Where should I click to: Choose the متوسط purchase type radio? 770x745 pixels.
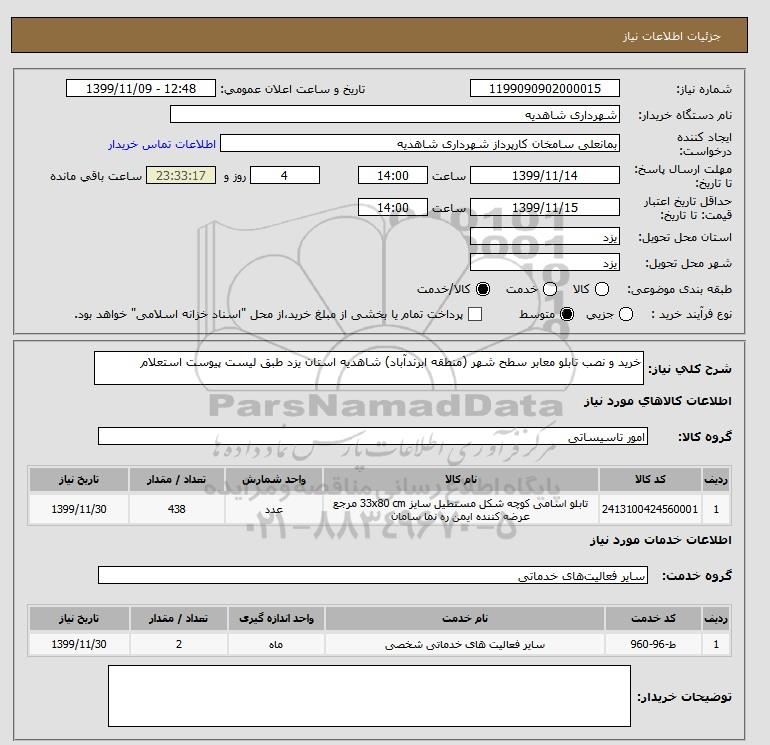[x=567, y=314]
